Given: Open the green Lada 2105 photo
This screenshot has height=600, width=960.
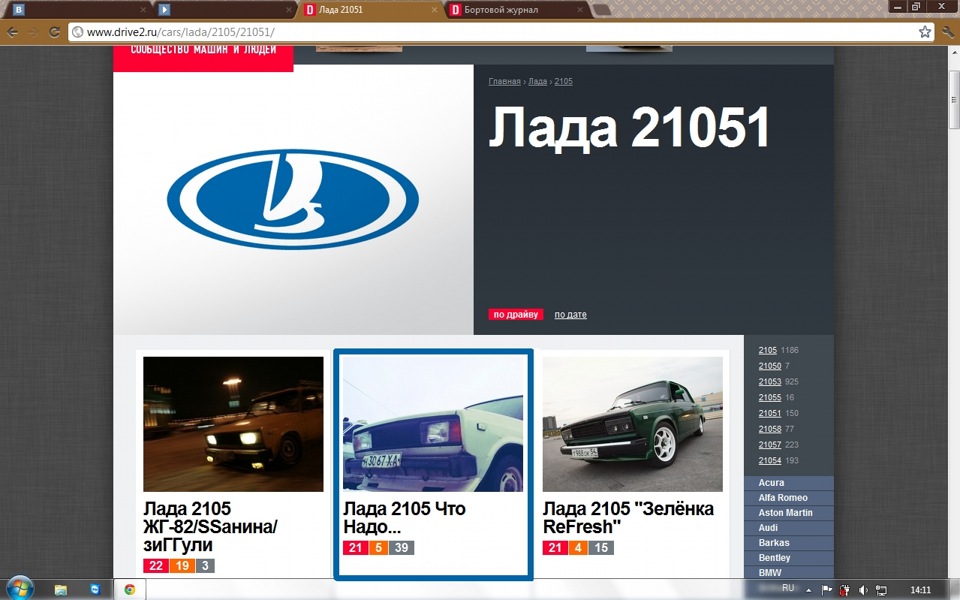Looking at the screenshot, I should tap(632, 424).
